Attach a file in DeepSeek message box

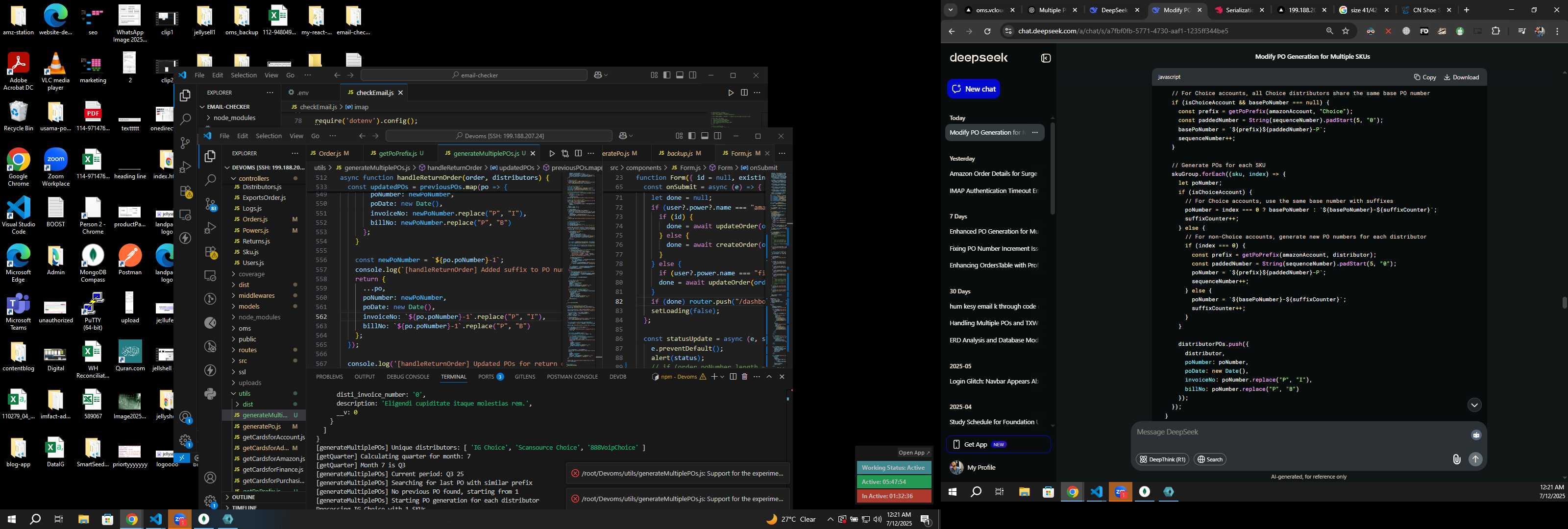coord(1456,459)
